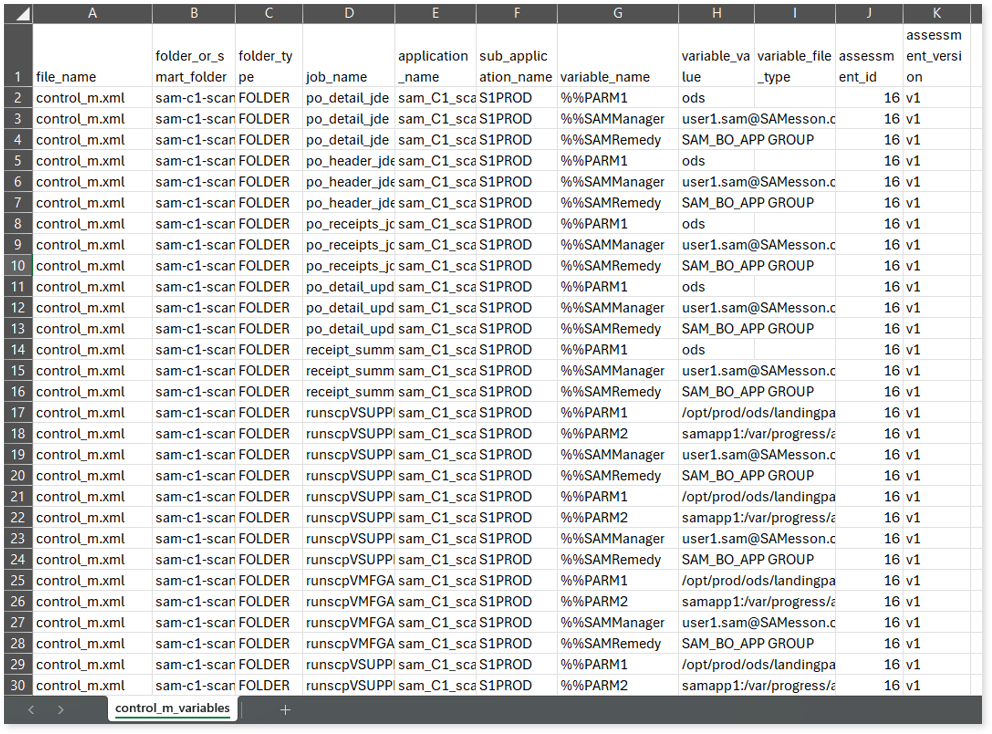Select column C header
The height and width of the screenshot is (734, 992).
(x=269, y=13)
